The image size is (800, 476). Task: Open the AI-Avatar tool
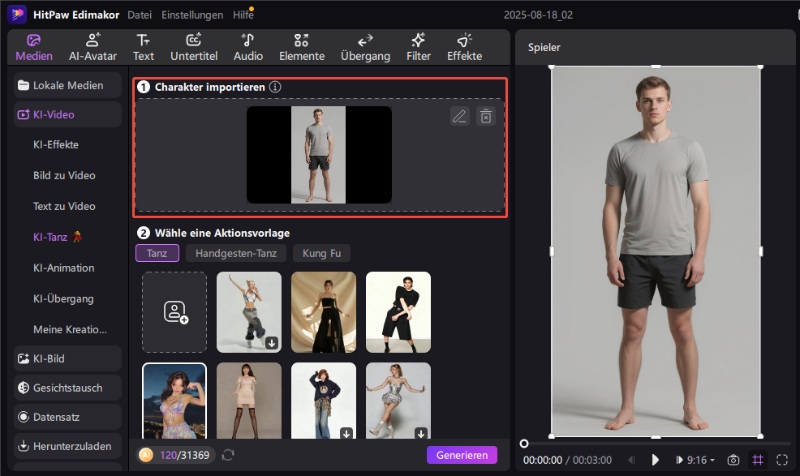click(93, 47)
